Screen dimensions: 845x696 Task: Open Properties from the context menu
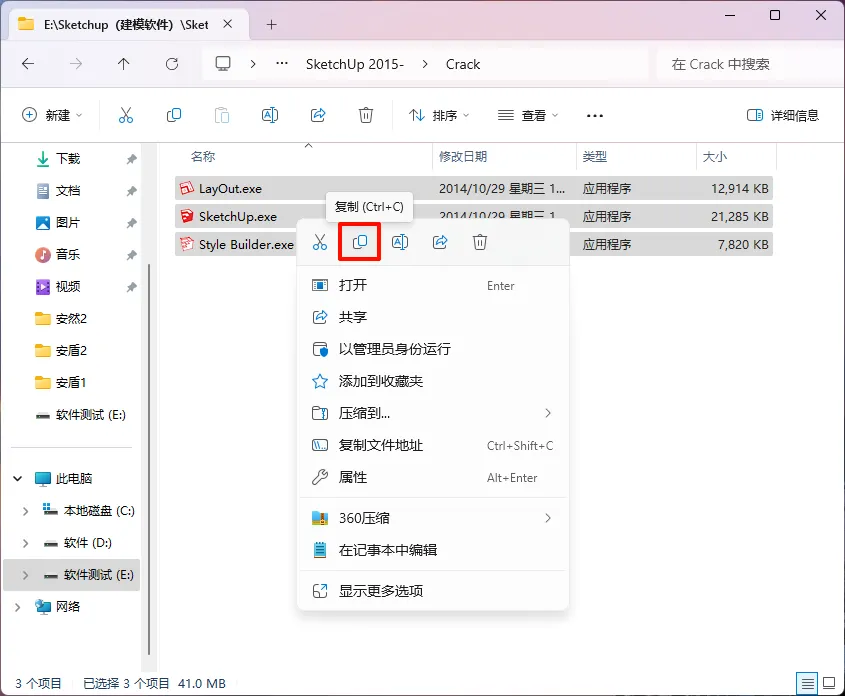pyautogui.click(x=433, y=477)
